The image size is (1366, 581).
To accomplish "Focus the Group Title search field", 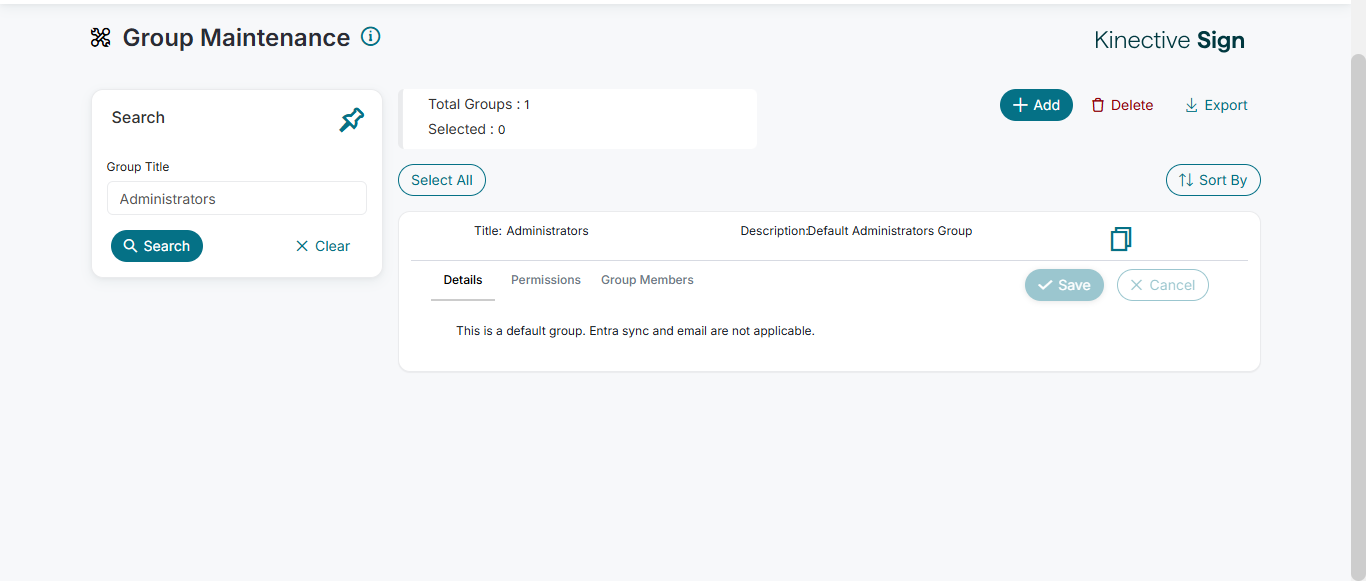I will [x=237, y=198].
